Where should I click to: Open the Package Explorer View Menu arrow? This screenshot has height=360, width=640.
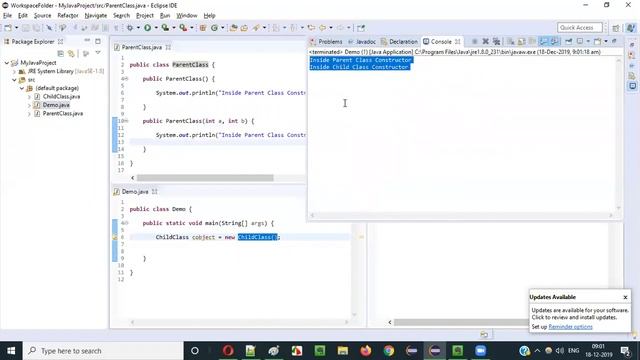[x=98, y=53]
